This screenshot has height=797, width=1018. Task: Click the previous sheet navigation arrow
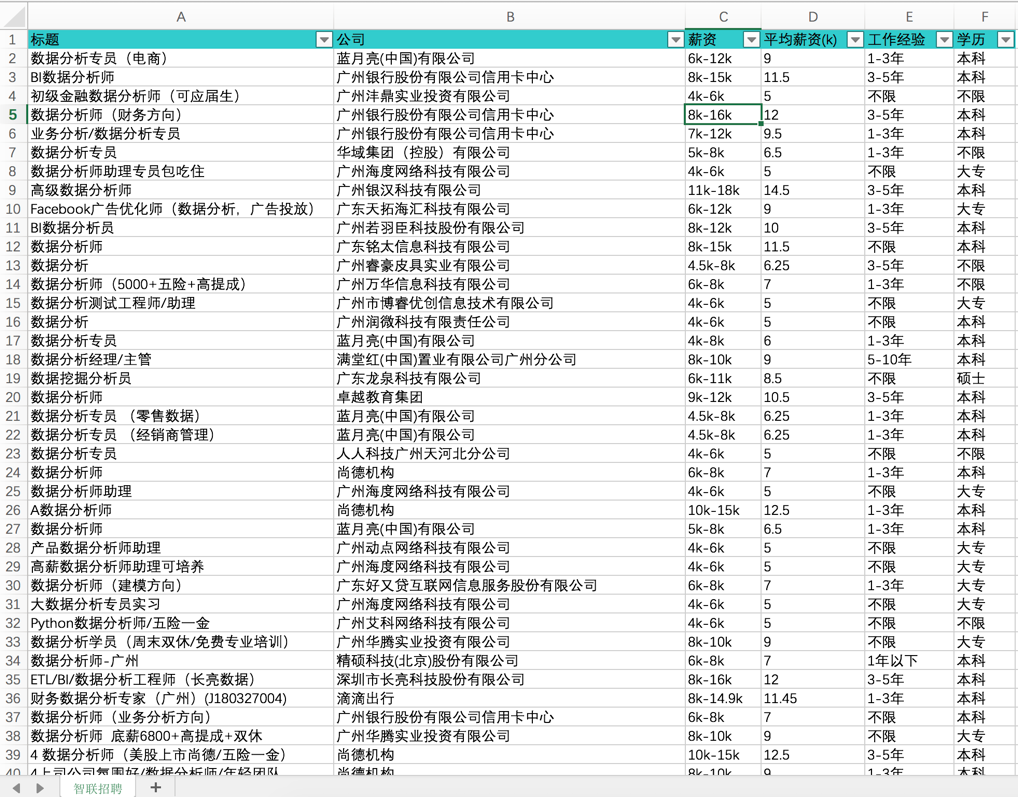(16, 788)
